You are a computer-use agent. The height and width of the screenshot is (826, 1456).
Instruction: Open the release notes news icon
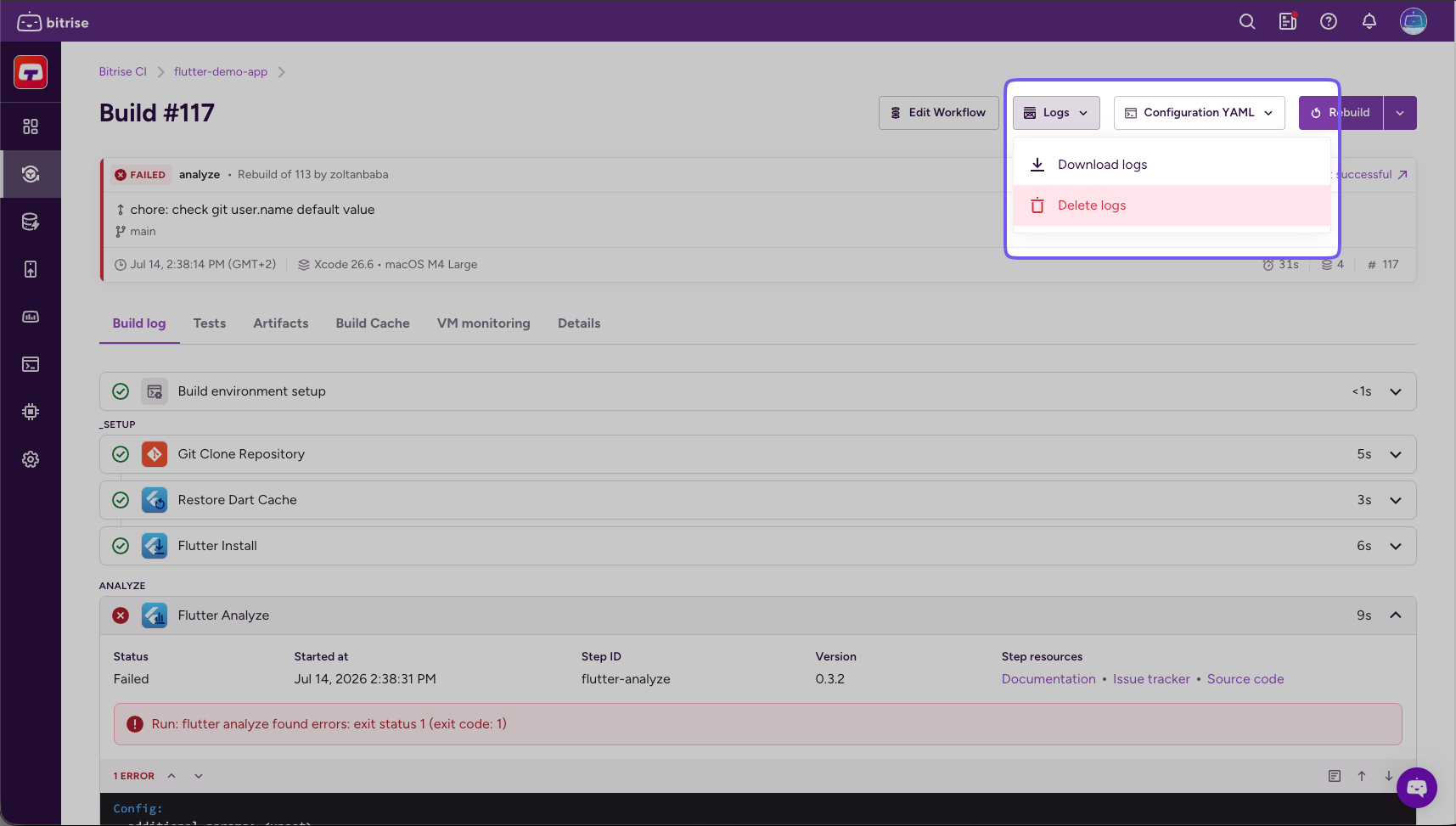coord(1288,21)
